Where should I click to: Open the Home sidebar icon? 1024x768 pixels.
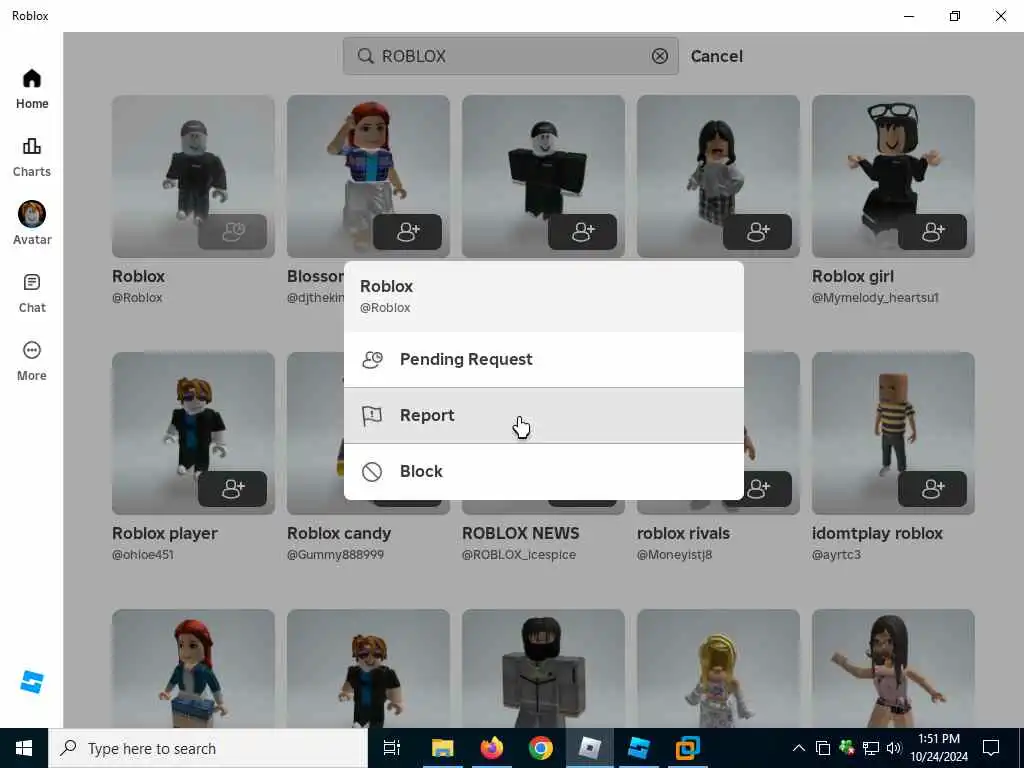(31, 89)
